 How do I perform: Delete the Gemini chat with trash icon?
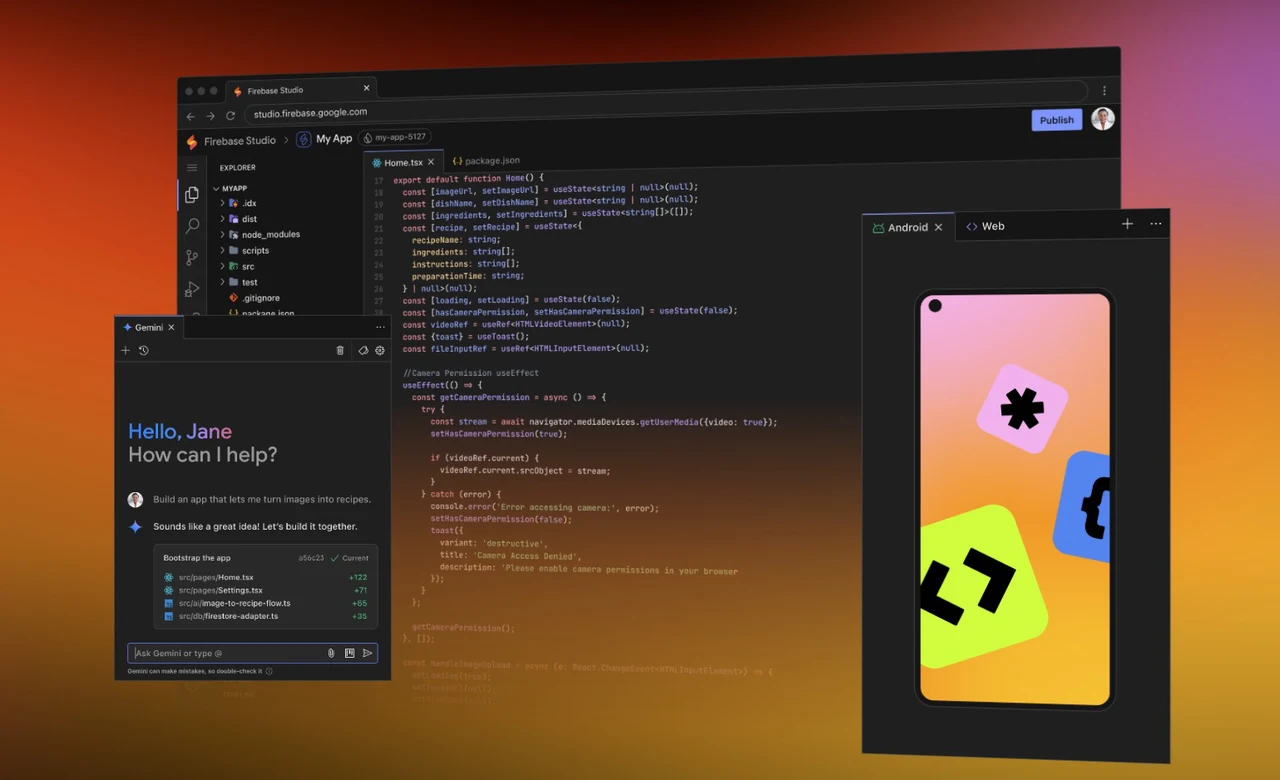[340, 351]
